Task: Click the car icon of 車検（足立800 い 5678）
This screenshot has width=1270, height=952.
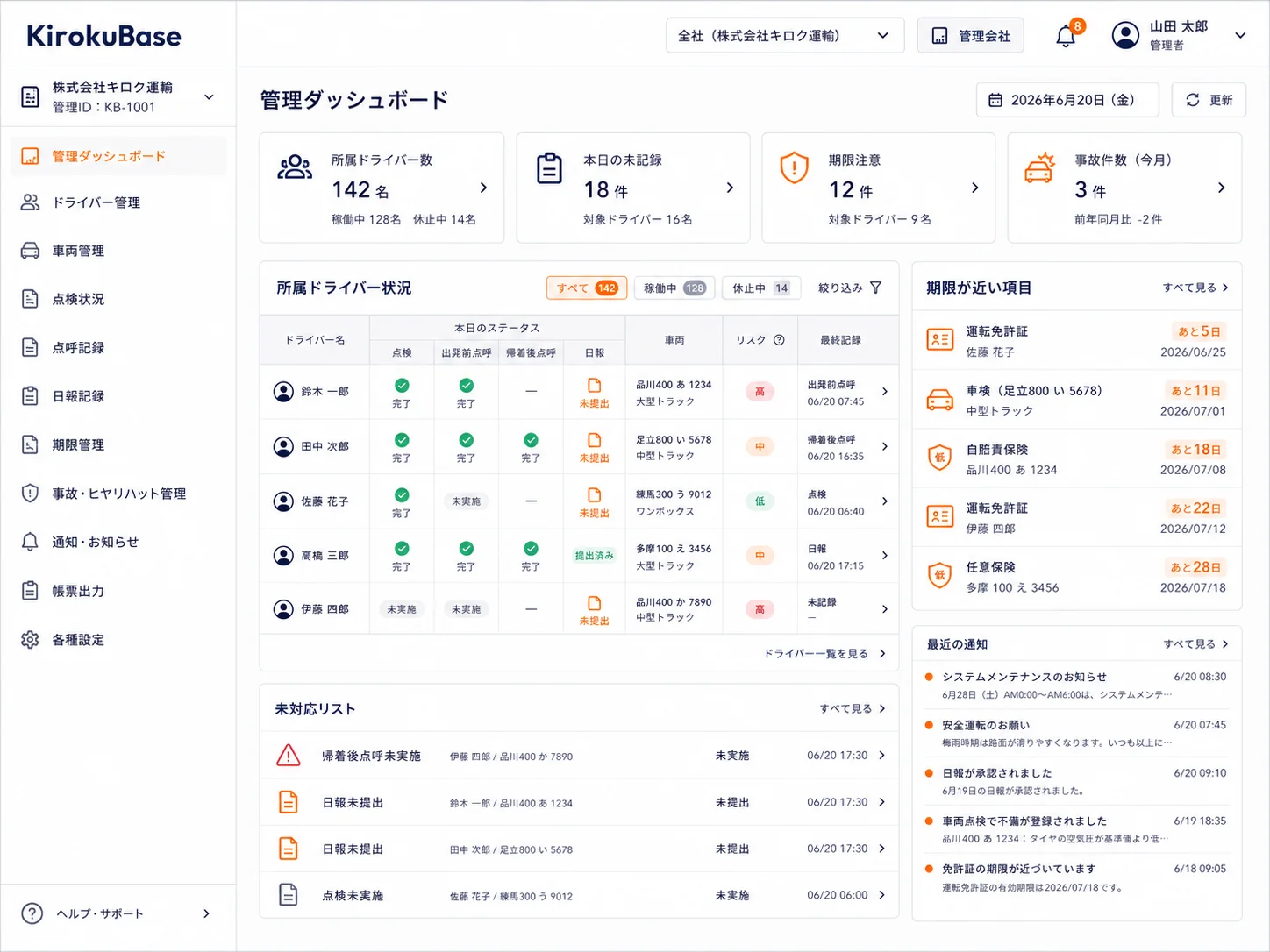Action: 939,400
